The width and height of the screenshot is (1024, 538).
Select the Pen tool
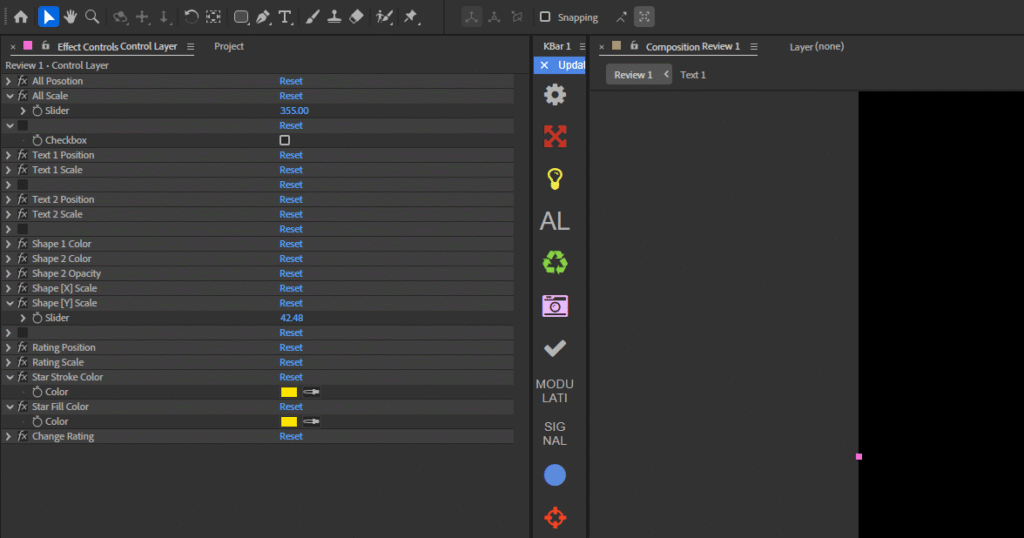[x=263, y=17]
